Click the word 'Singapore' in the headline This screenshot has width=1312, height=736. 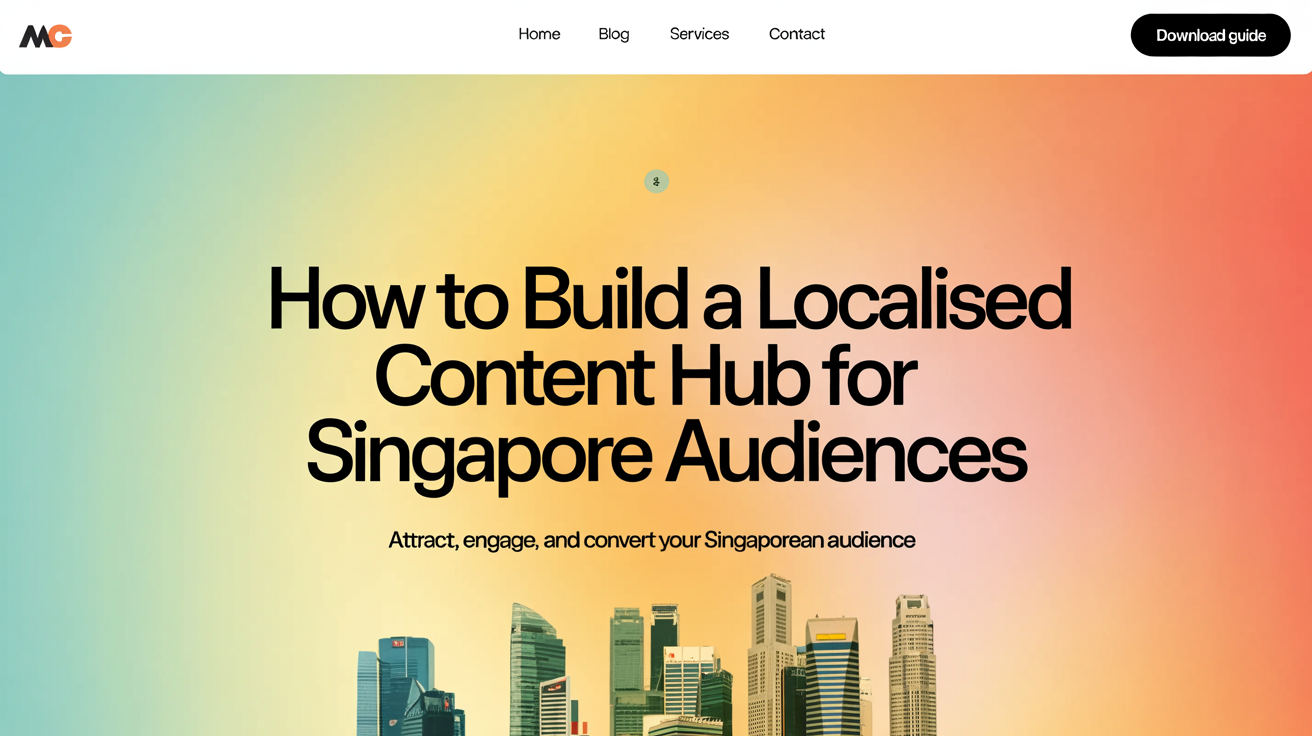[x=478, y=453]
